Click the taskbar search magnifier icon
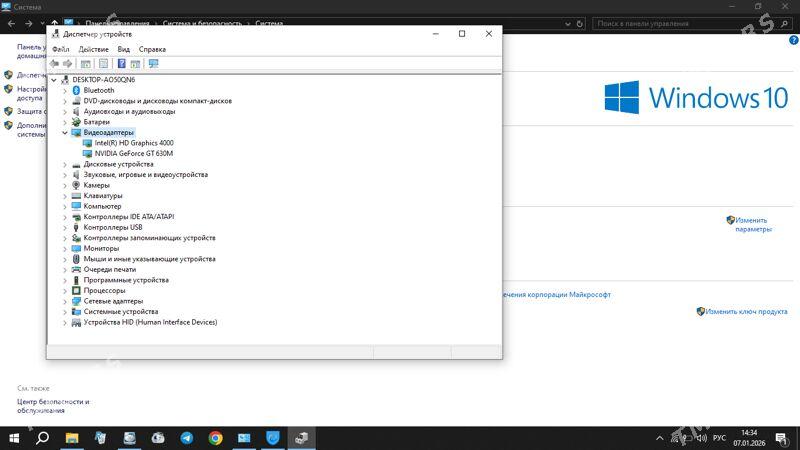Viewport: 800px width, 450px height. point(43,438)
